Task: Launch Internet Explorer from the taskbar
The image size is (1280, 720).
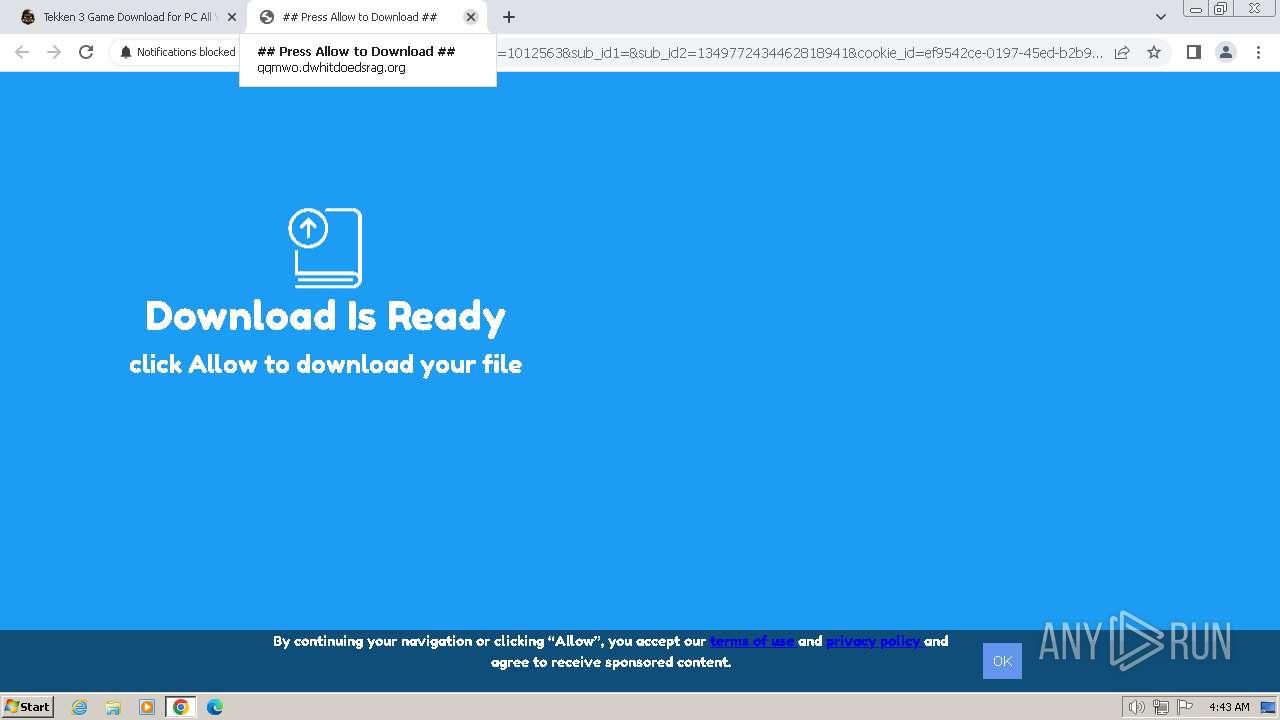Action: point(80,707)
